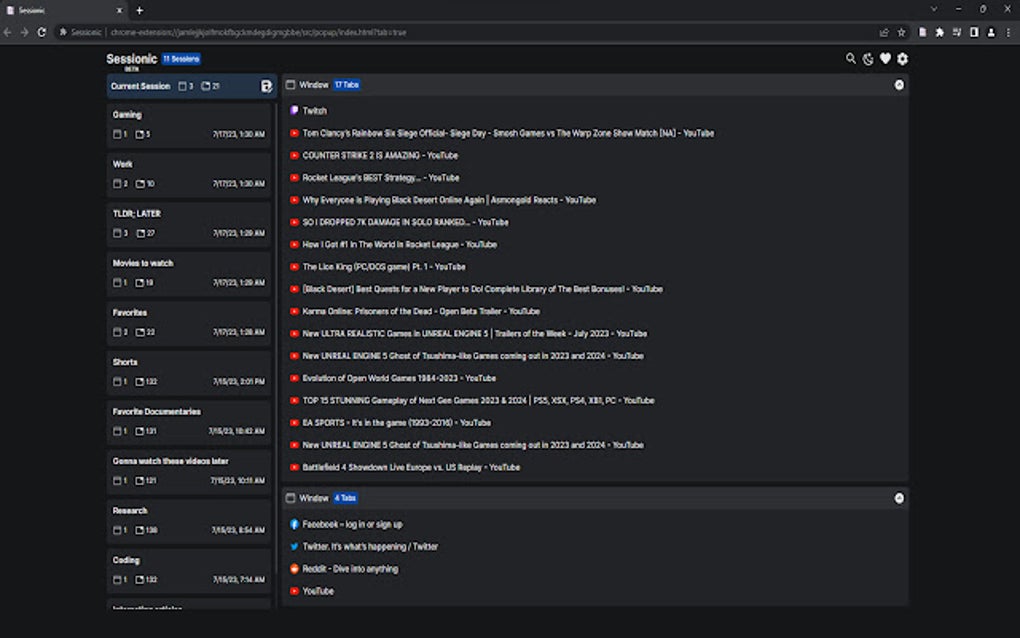Go back in browser

[x=8, y=32]
